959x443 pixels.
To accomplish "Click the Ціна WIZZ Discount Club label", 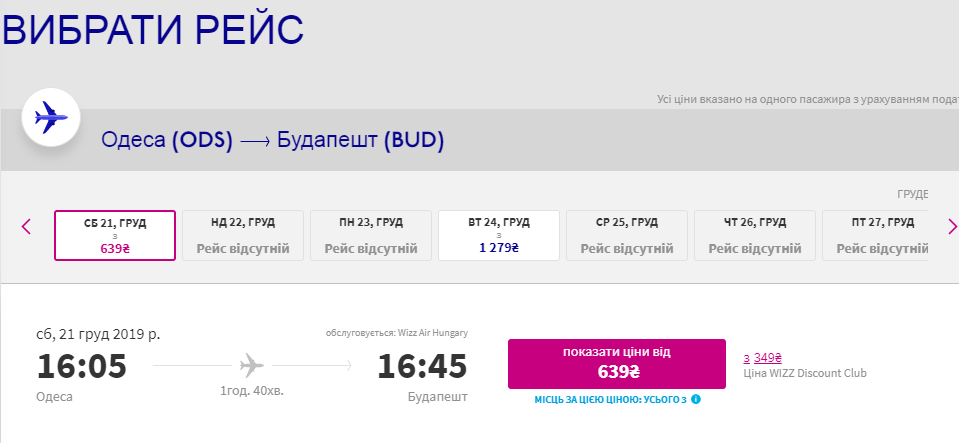I will 805,373.
